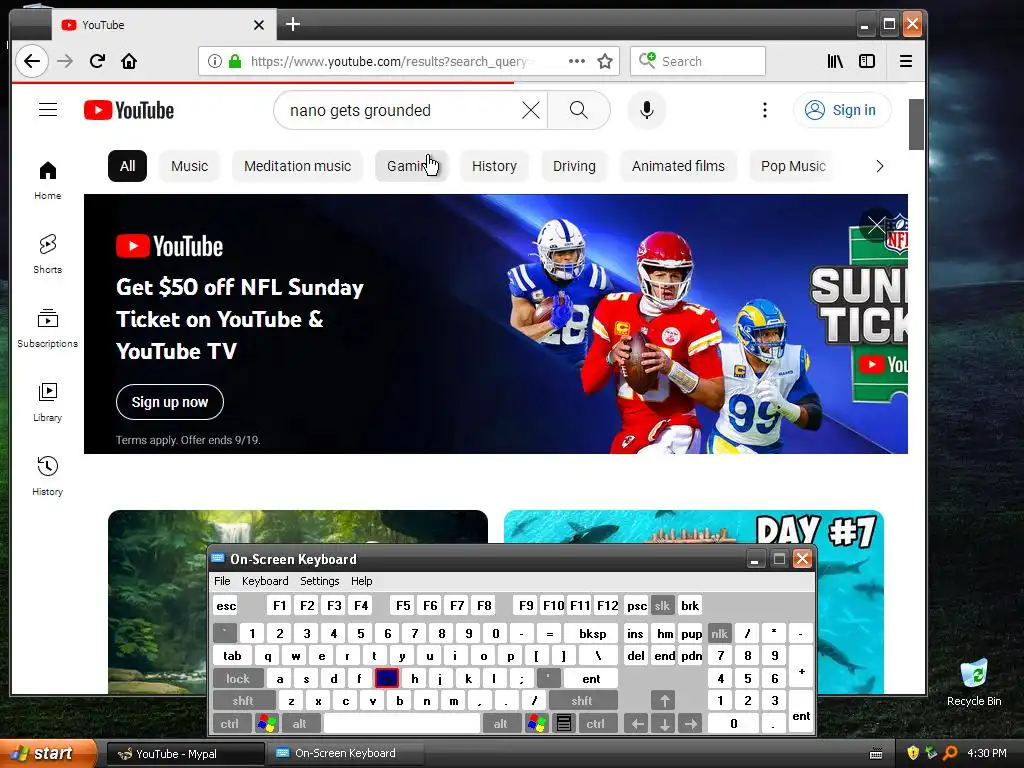The height and width of the screenshot is (768, 1024).
Task: Toggle the left alt key
Action: [x=300, y=724]
